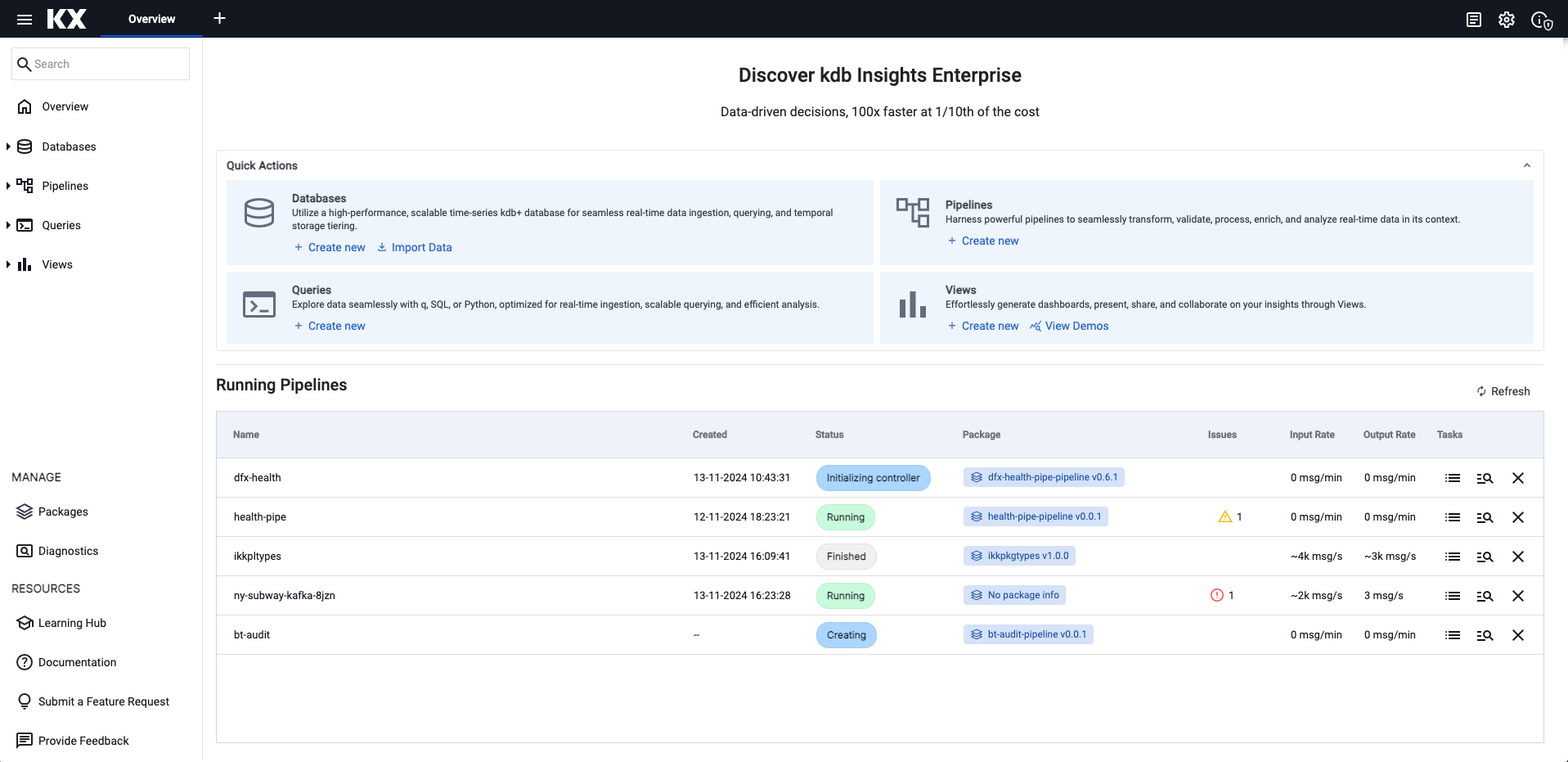1568x762 pixels.
Task: Teardown bt-audit pipeline with X icon
Action: tap(1518, 635)
